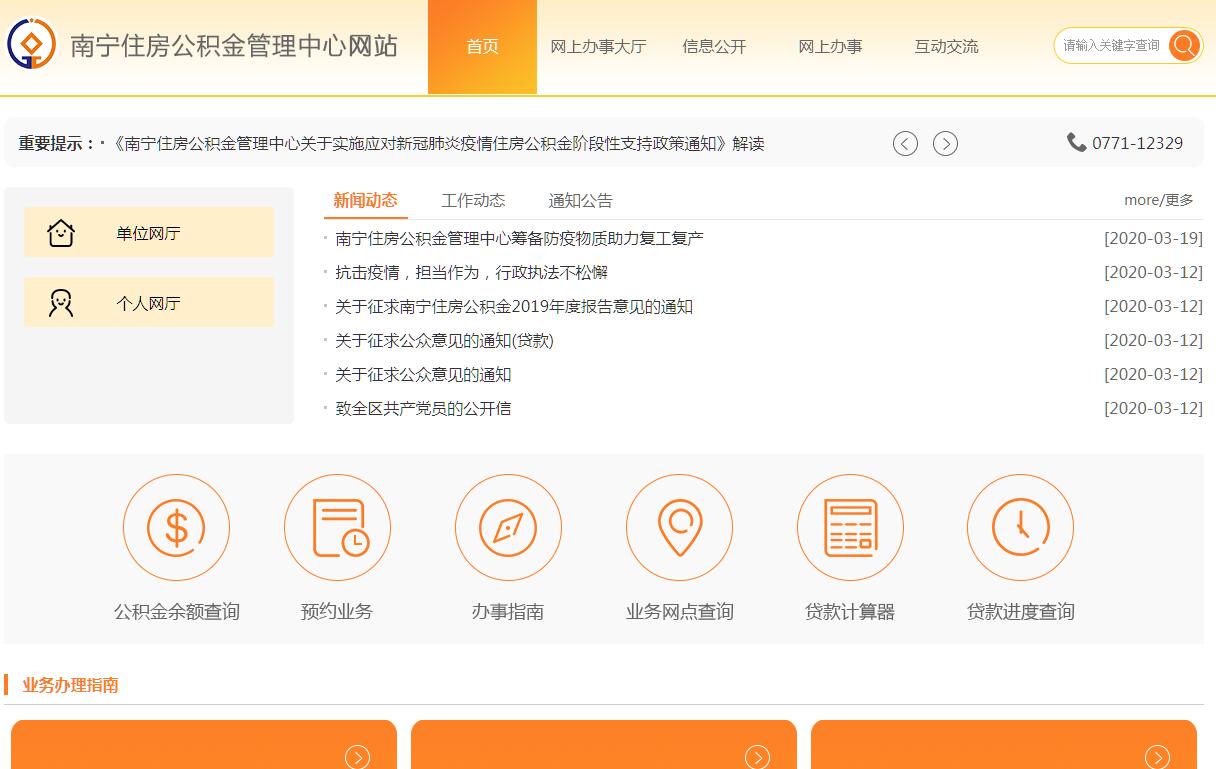Expand the middle orange guide card arrow
This screenshot has width=1216, height=769.
757,757
